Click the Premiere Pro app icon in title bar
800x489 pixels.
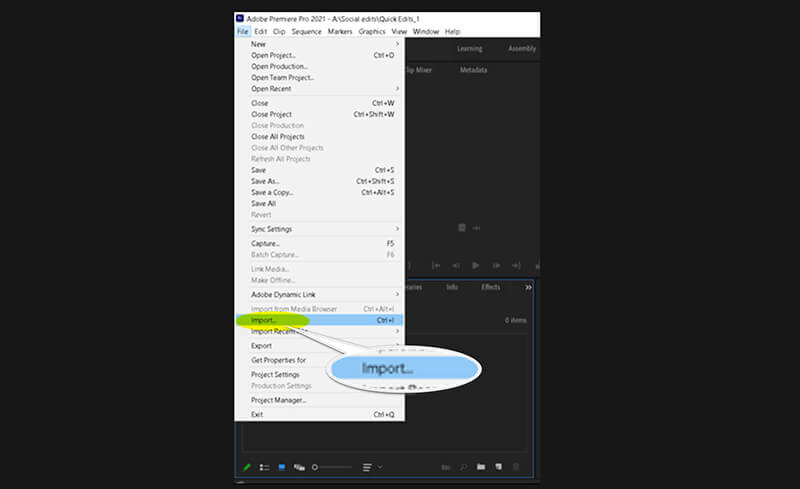tap(240, 18)
